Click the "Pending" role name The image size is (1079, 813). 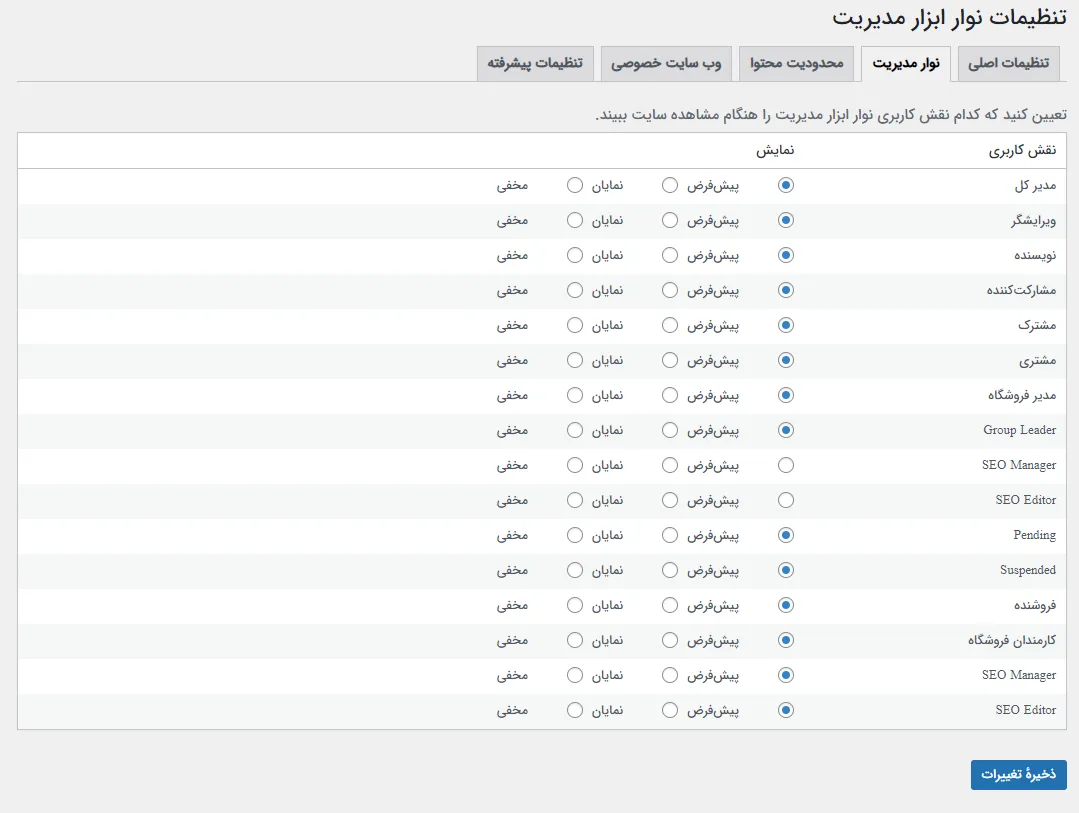1034,535
